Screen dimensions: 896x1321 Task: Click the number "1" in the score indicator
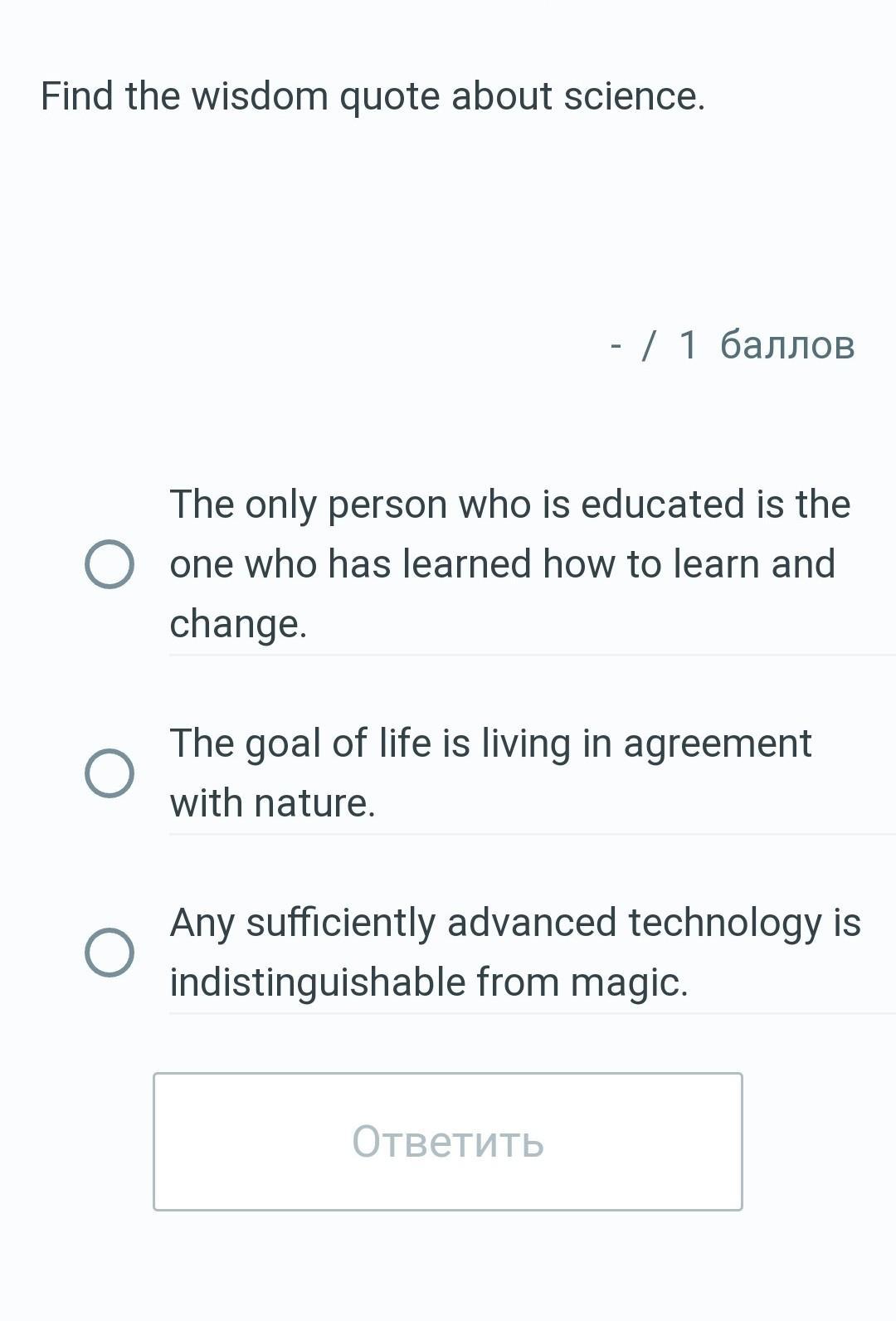(x=688, y=344)
